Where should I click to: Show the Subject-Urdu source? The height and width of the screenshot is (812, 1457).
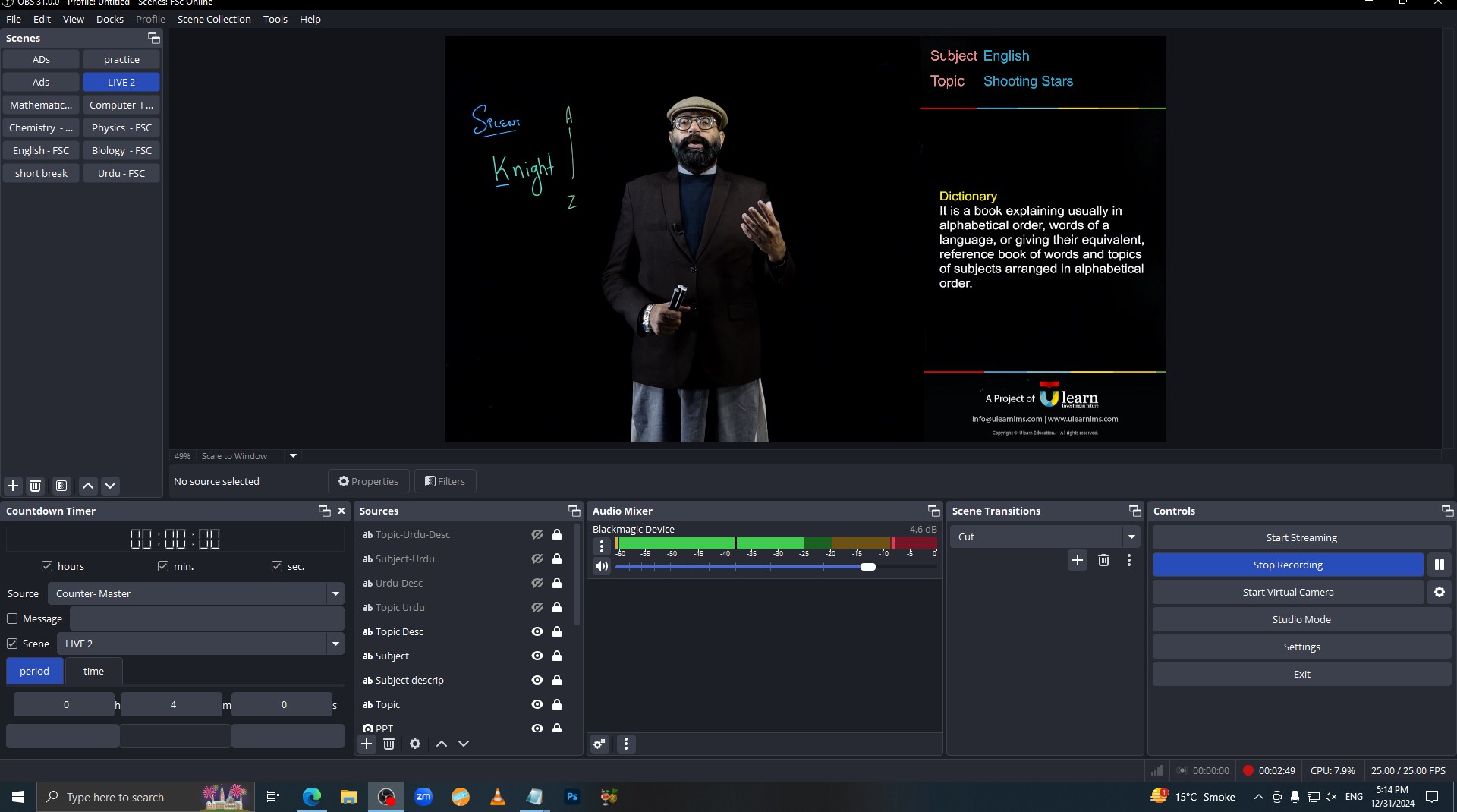tap(537, 559)
